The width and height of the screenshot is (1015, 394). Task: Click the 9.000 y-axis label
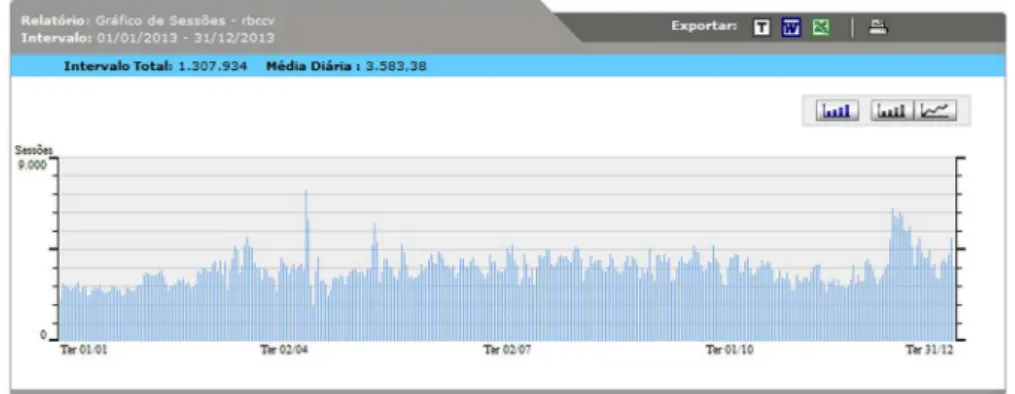(32, 165)
